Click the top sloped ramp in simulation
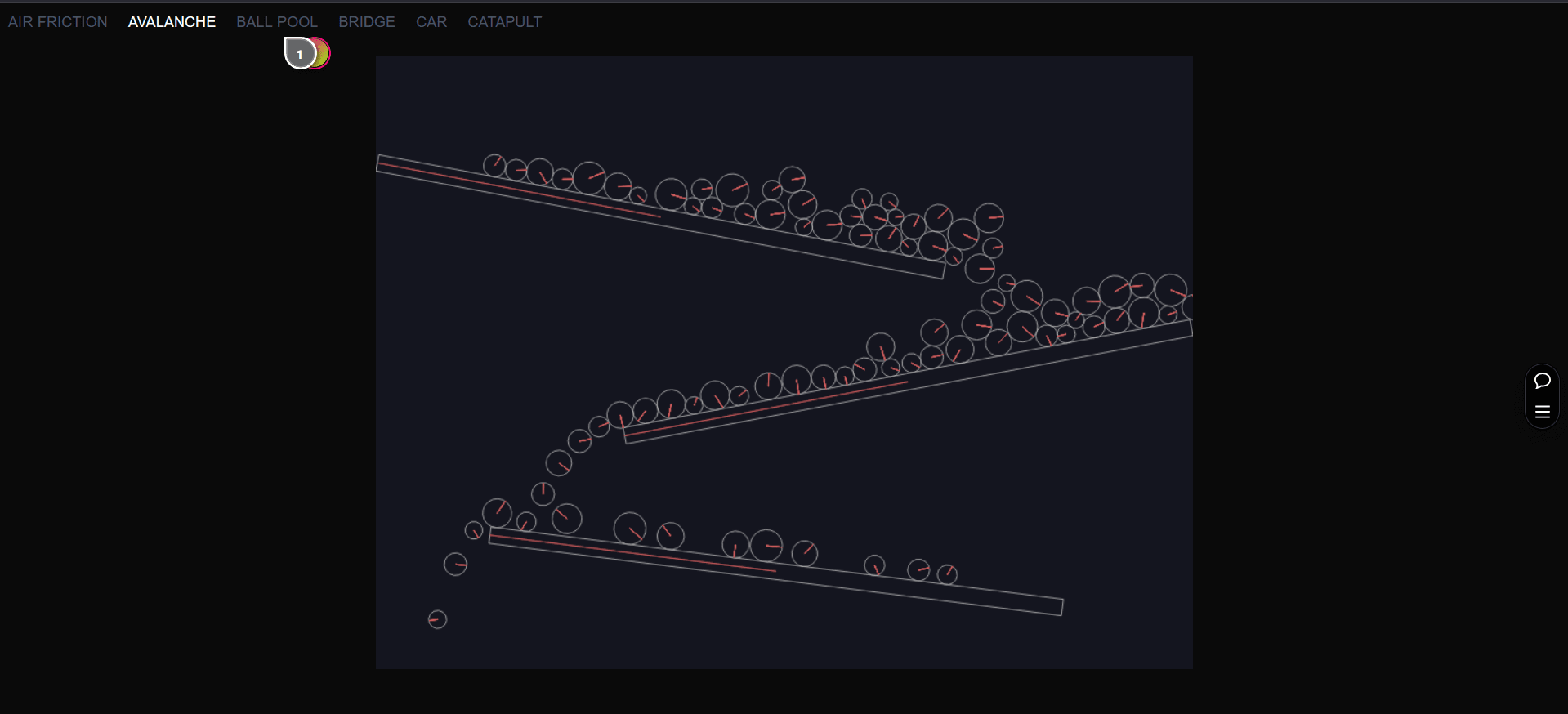The image size is (1568, 714). [572, 202]
